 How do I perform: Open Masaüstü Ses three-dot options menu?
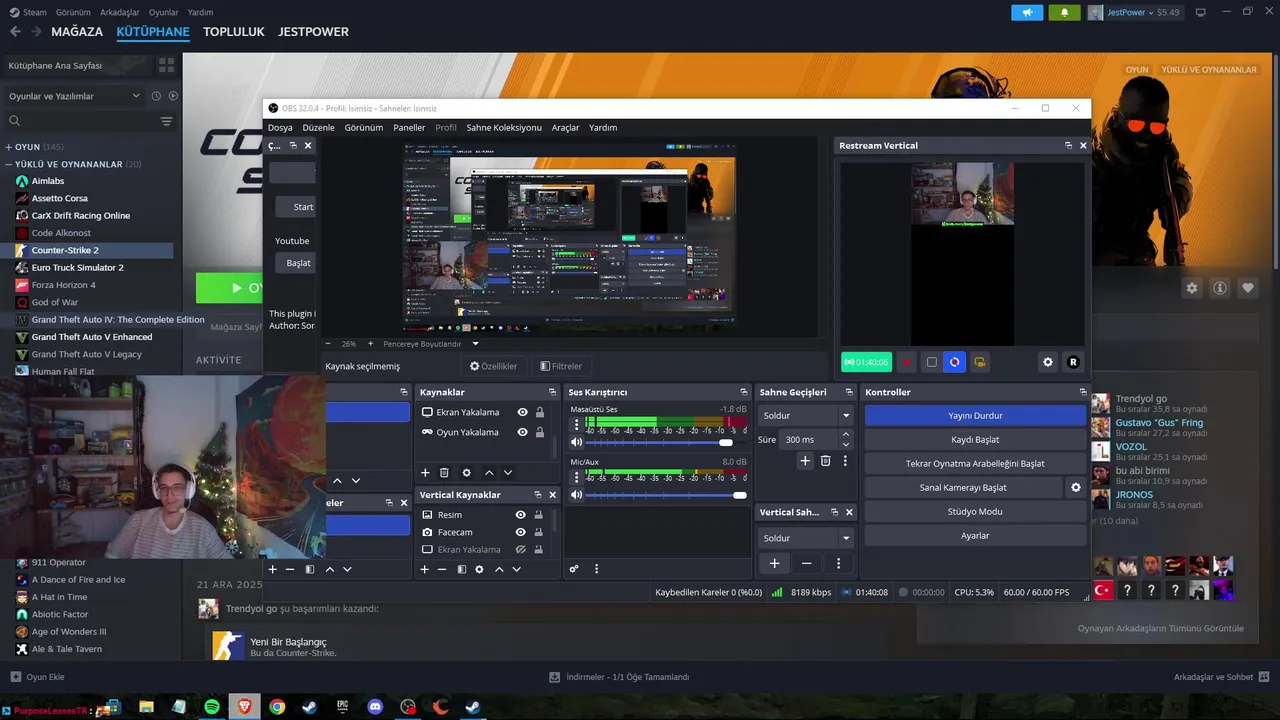click(576, 424)
